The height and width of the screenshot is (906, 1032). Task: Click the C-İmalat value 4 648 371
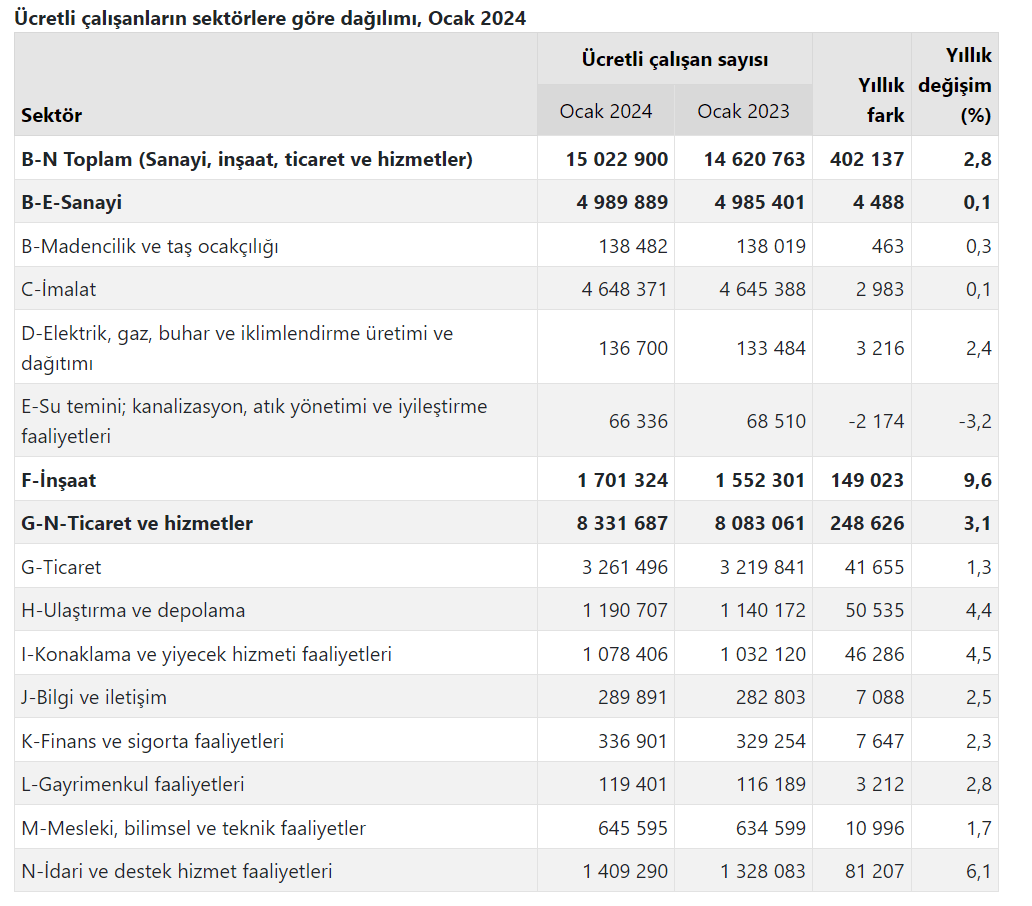(625, 290)
